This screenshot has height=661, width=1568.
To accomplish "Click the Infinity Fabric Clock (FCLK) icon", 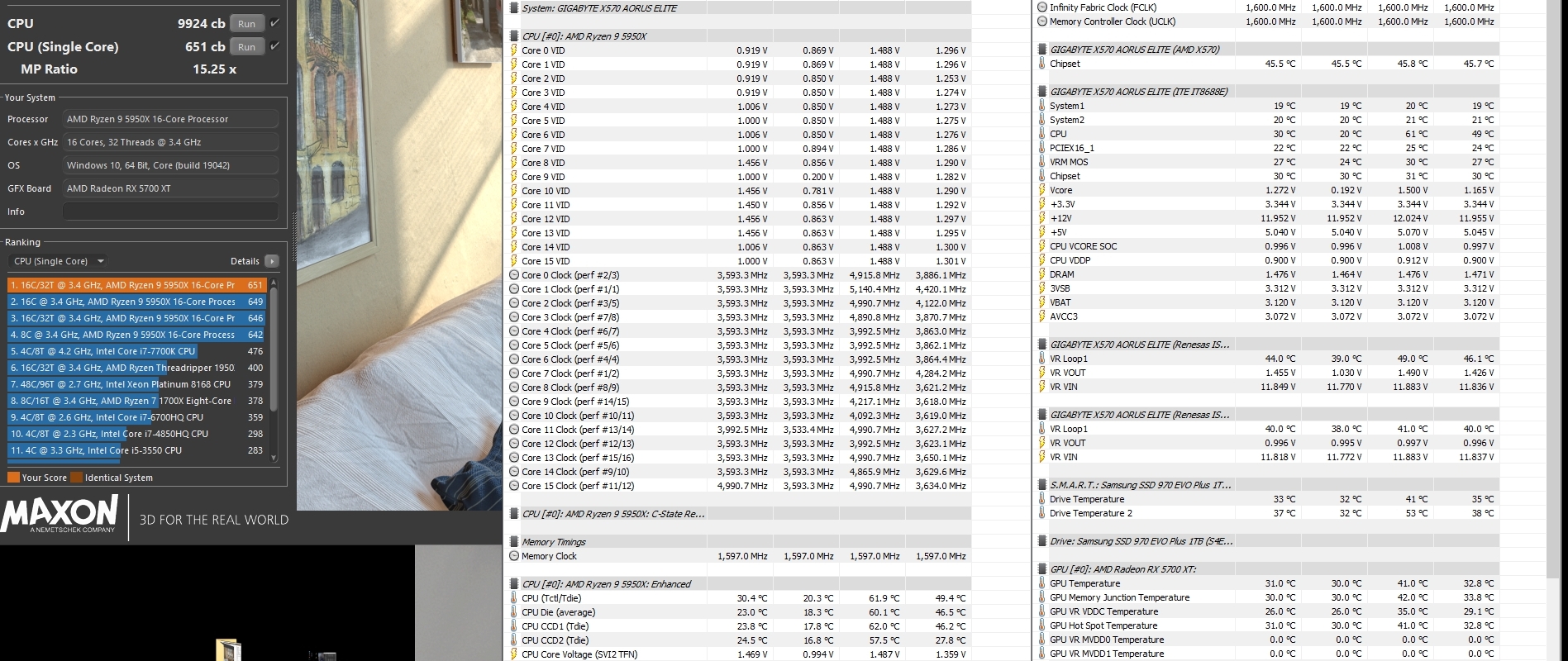I will coord(1042,7).
